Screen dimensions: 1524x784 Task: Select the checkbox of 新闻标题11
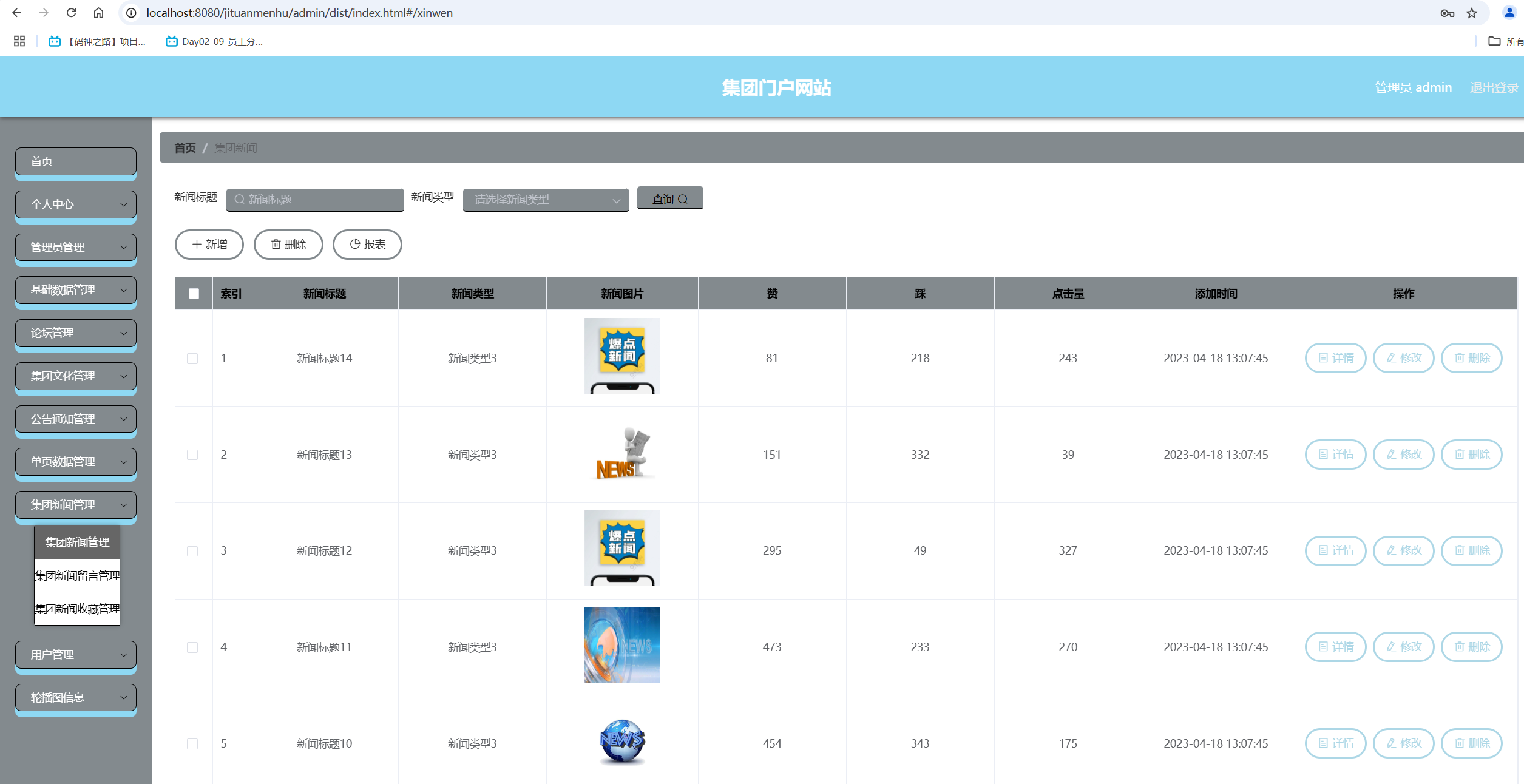[192, 647]
